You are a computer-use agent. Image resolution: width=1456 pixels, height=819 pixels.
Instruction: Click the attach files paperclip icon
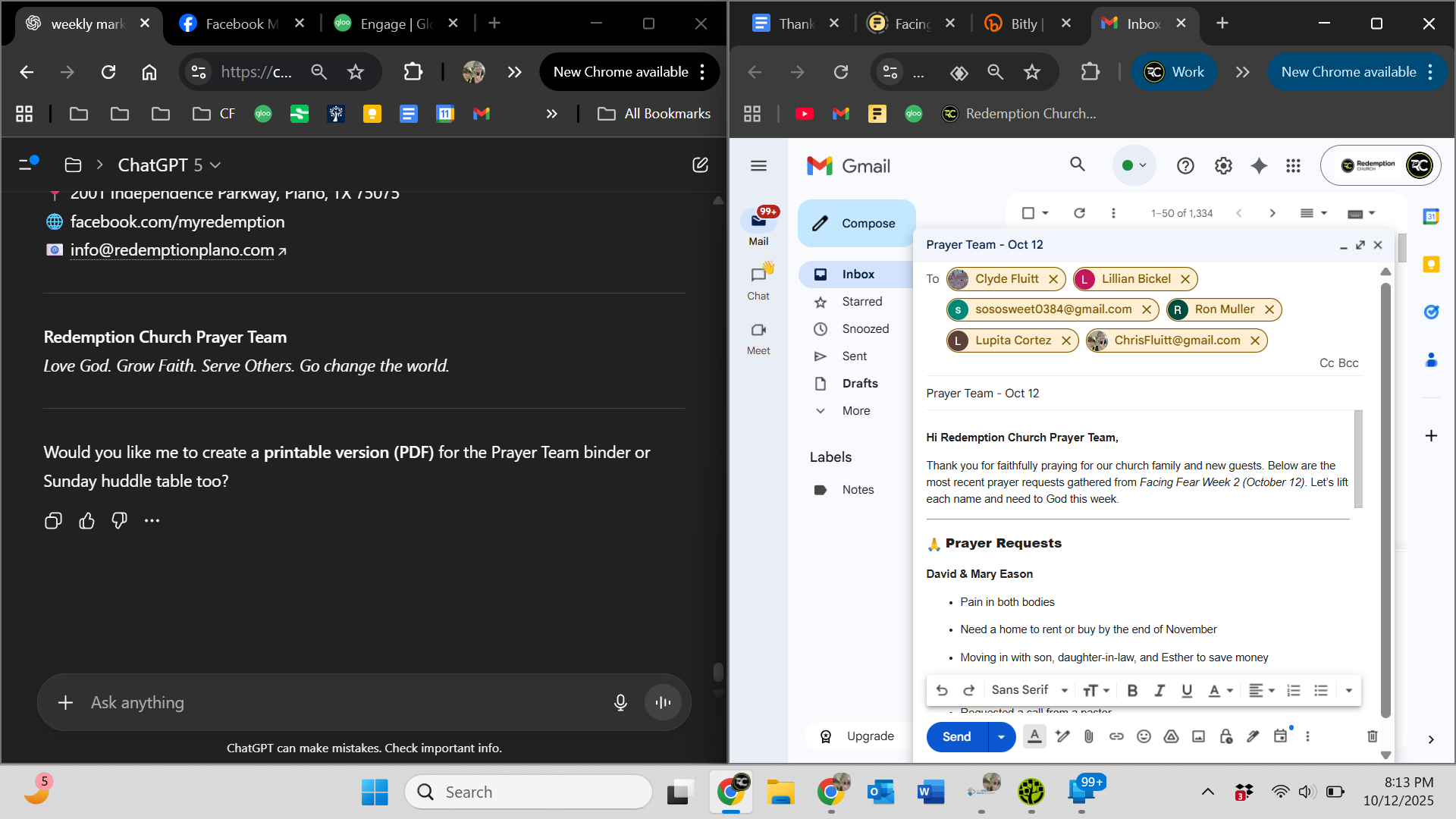pyautogui.click(x=1089, y=736)
